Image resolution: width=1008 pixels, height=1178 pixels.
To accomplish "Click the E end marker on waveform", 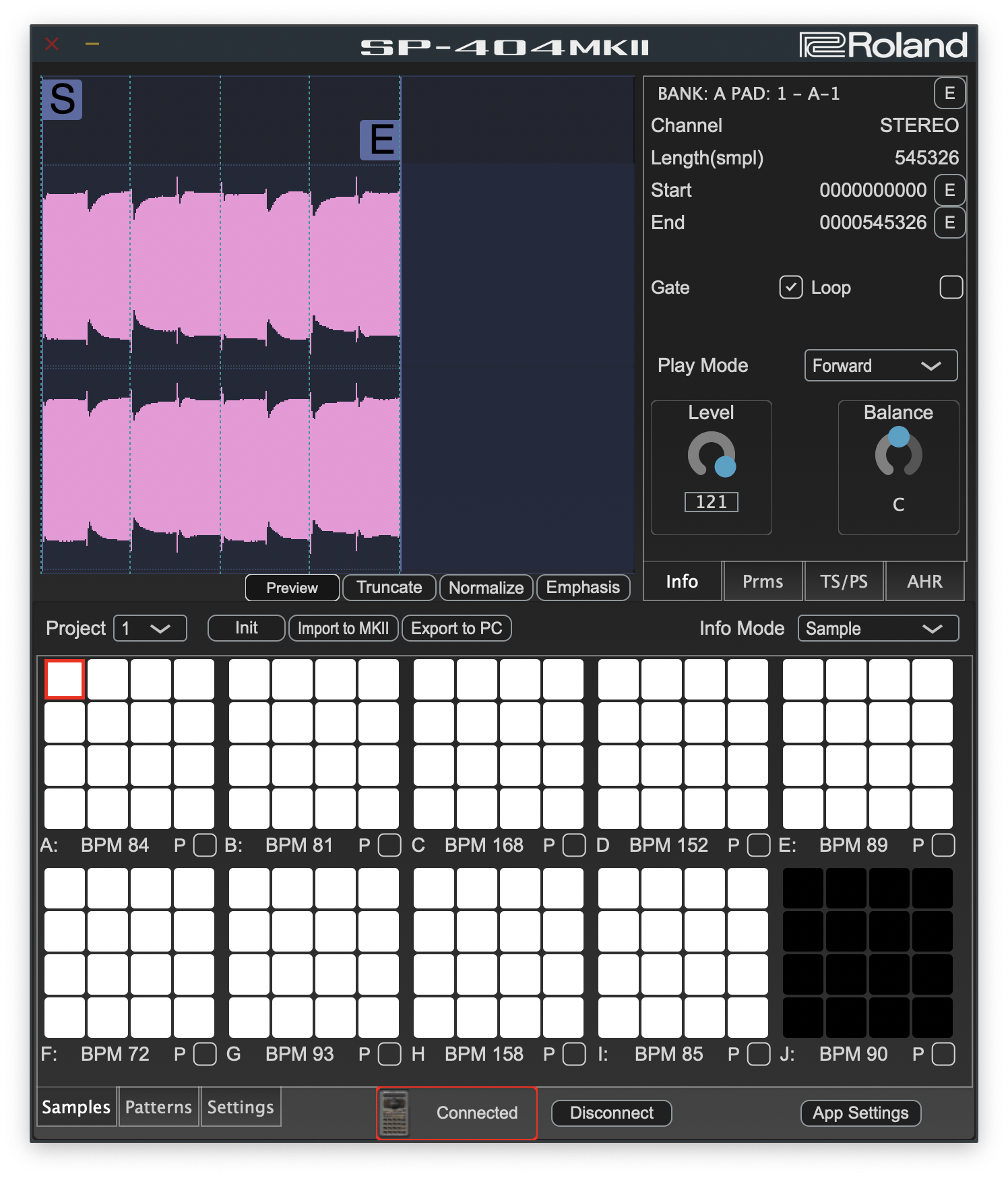I will [381, 140].
